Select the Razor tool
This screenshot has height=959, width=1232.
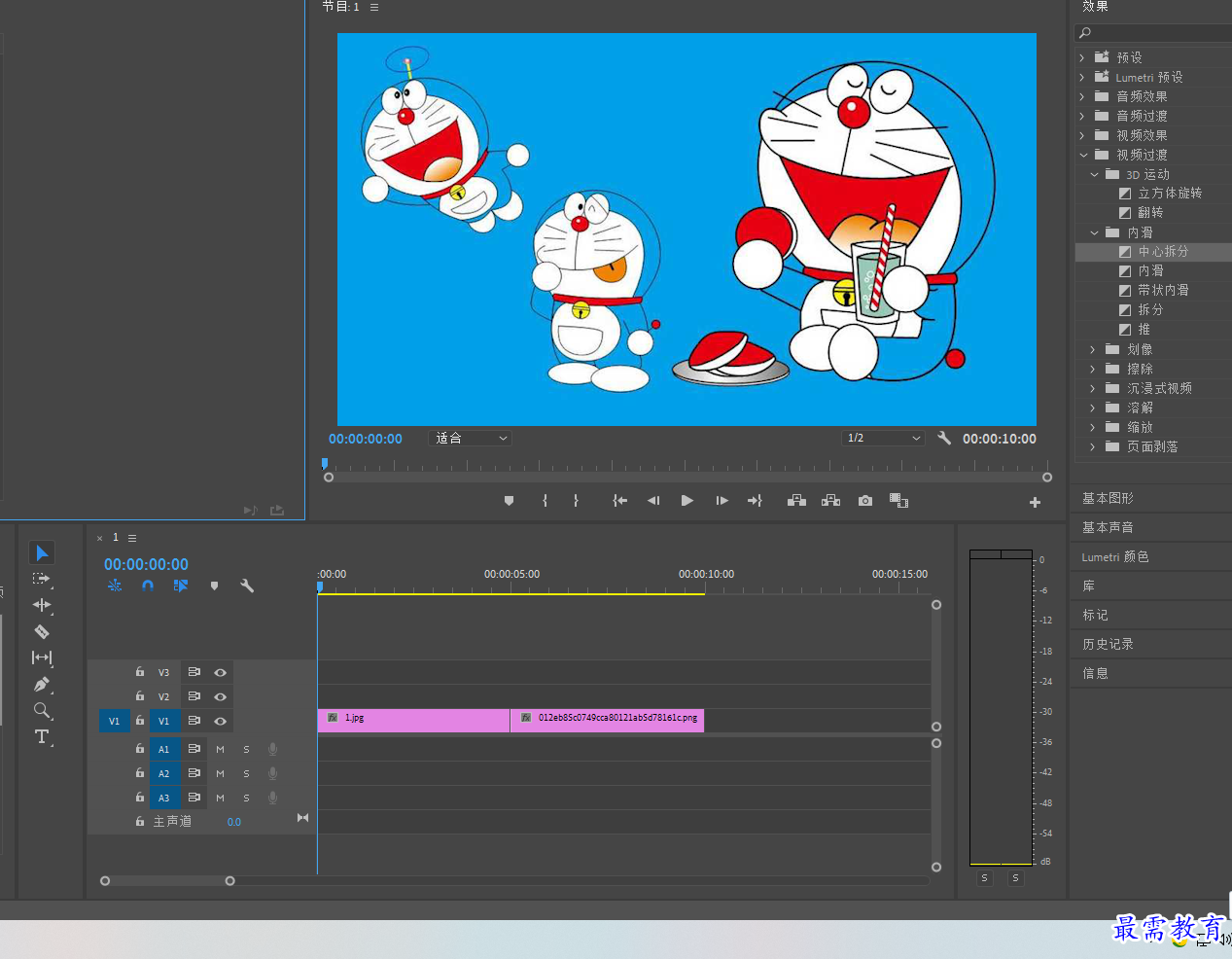tap(42, 631)
